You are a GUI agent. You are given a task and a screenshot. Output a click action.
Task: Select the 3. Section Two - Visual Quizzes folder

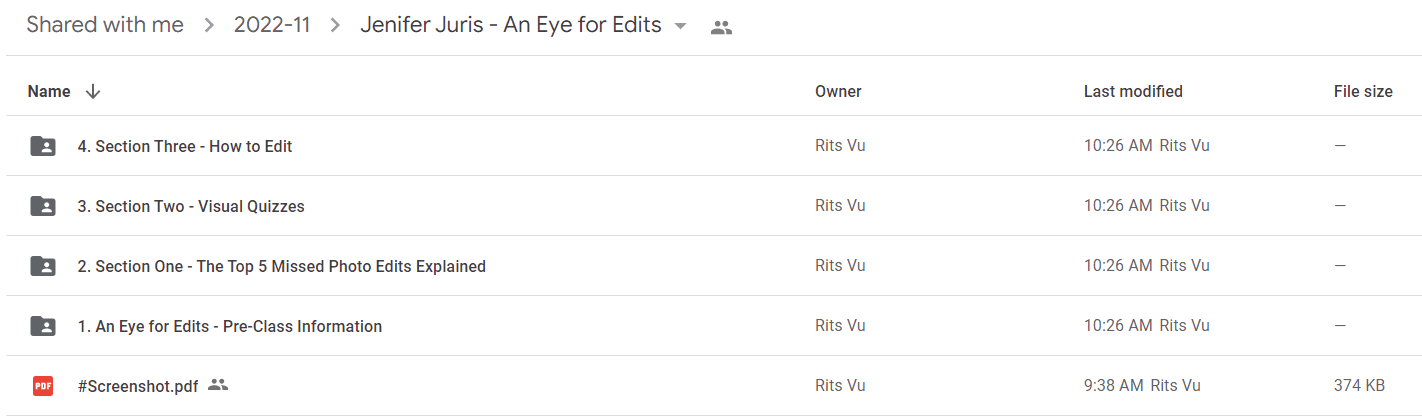click(711, 206)
